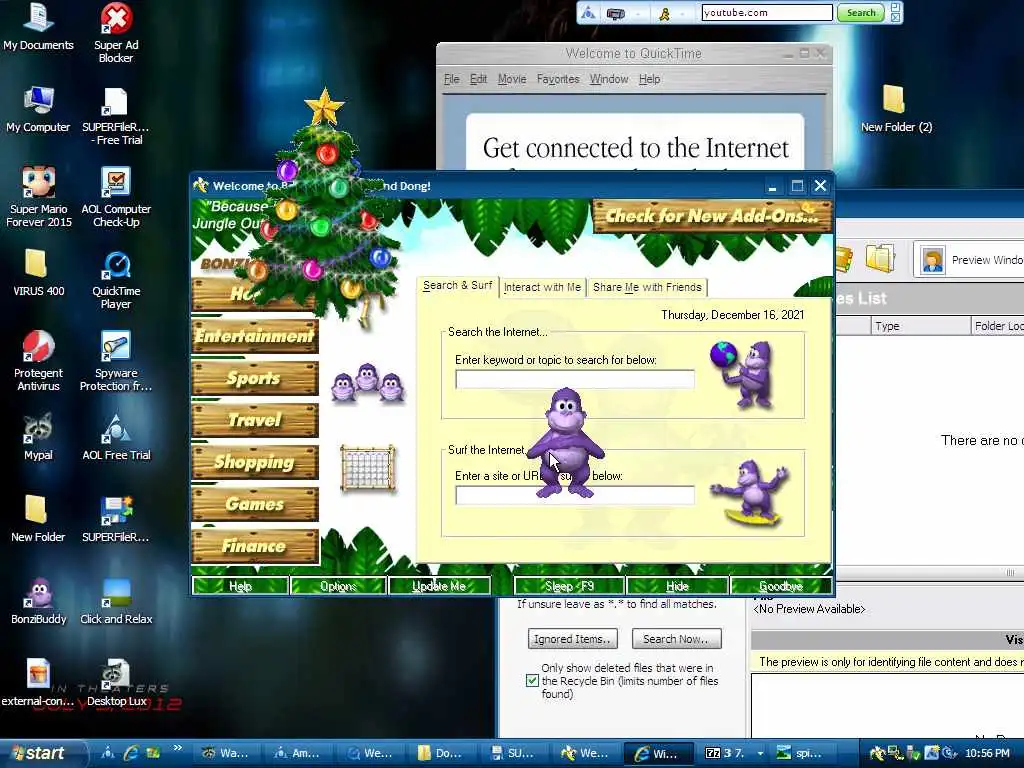
Task: Select the Spyware Protection desktop icon
Action: (116, 361)
